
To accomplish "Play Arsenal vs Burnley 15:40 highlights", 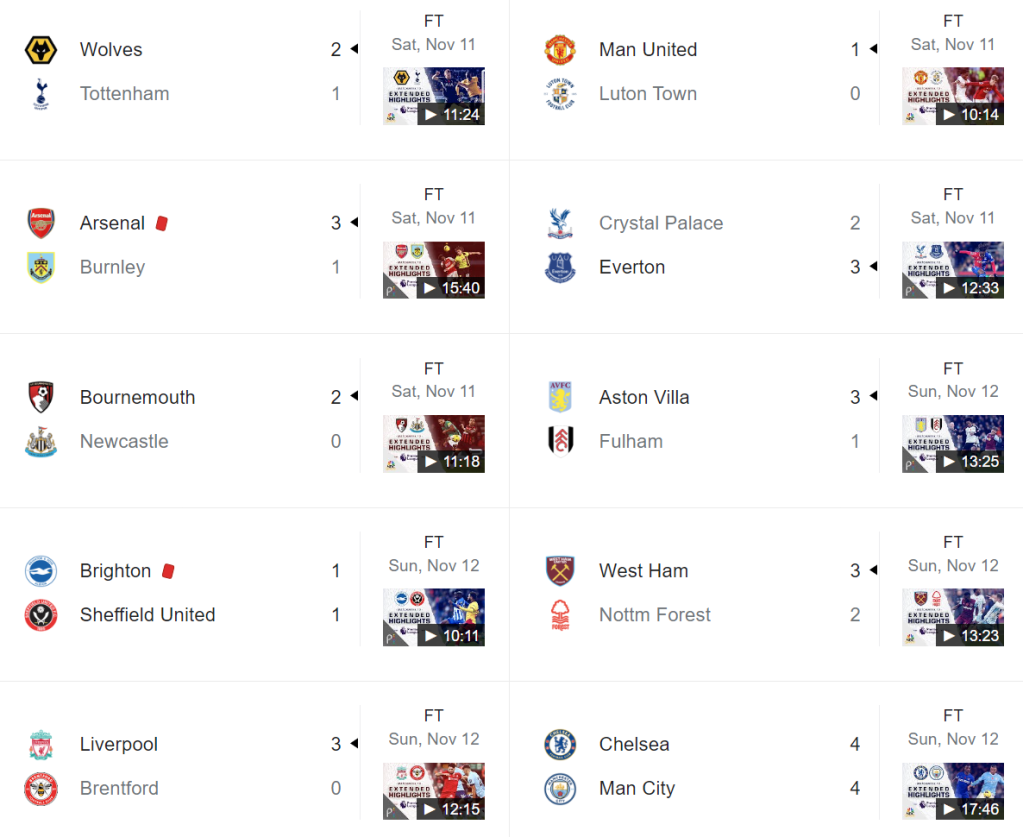I will [434, 270].
